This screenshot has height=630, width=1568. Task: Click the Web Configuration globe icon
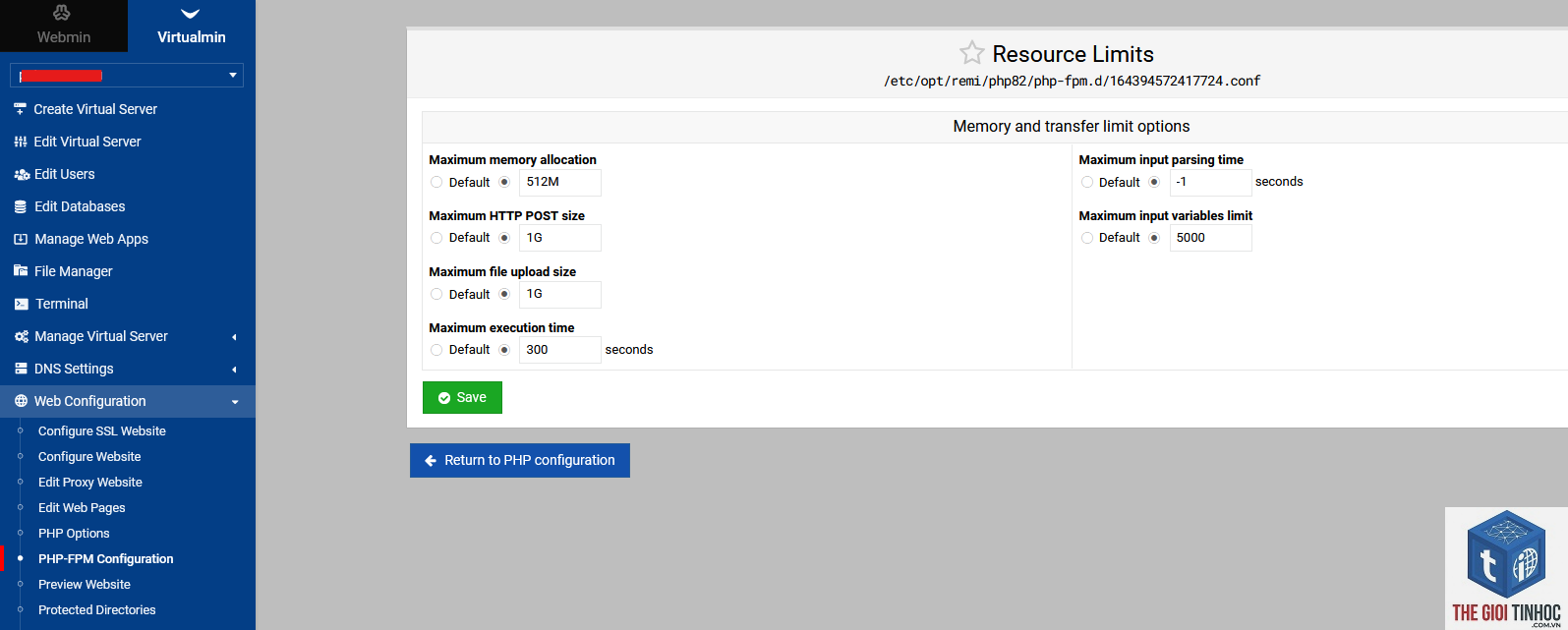click(21, 401)
